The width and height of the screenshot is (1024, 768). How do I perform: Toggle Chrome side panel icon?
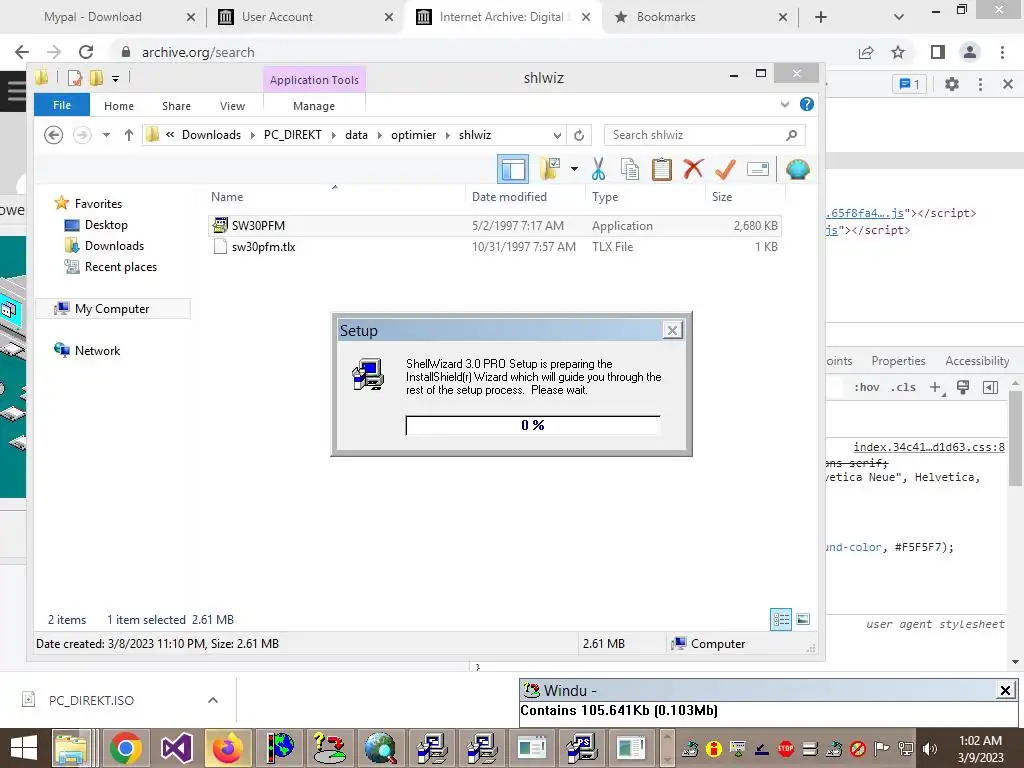point(938,52)
